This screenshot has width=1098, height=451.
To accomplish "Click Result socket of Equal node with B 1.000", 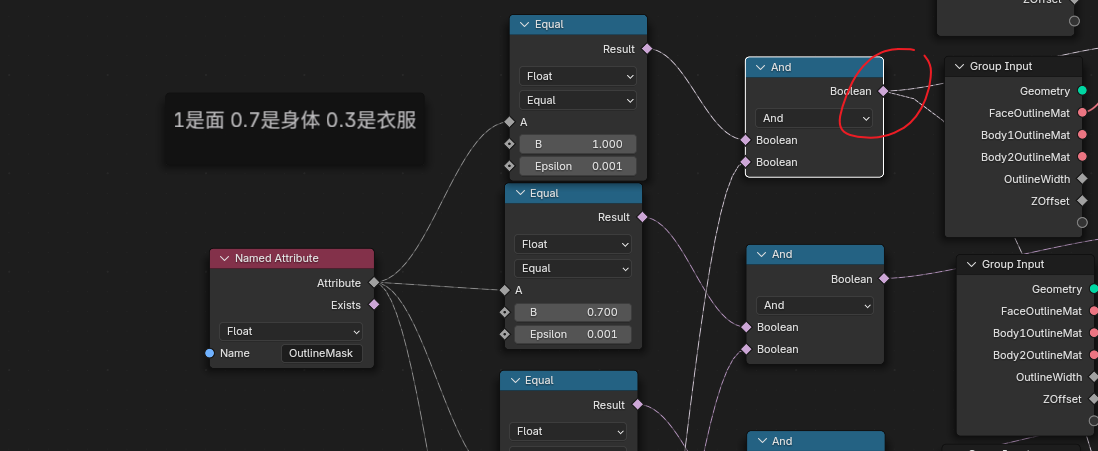I will coord(647,49).
